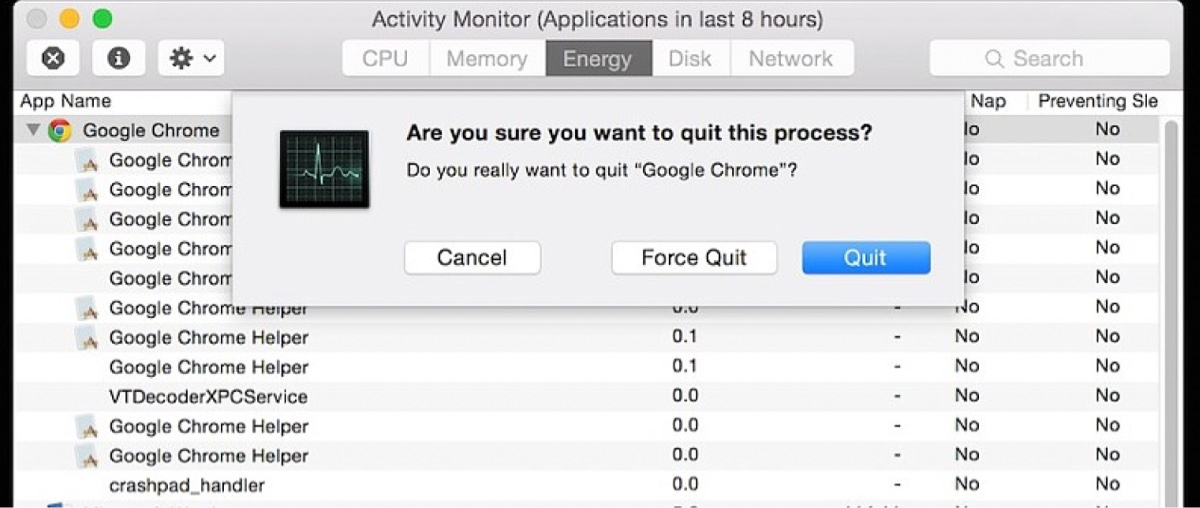Switch to the CPU tab
This screenshot has height=508, width=1200.
click(x=385, y=58)
